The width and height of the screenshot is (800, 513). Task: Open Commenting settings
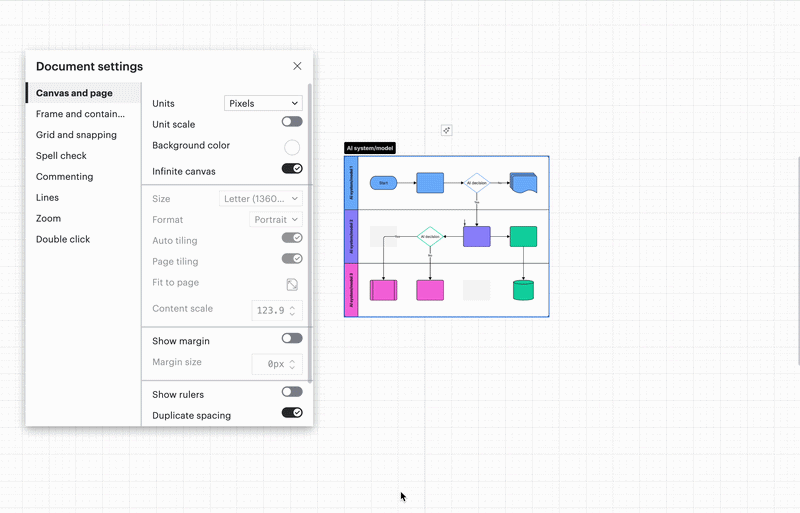coord(83,177)
